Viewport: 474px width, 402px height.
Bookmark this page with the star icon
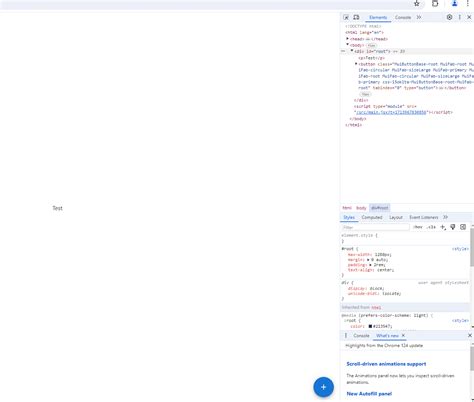[417, 4]
